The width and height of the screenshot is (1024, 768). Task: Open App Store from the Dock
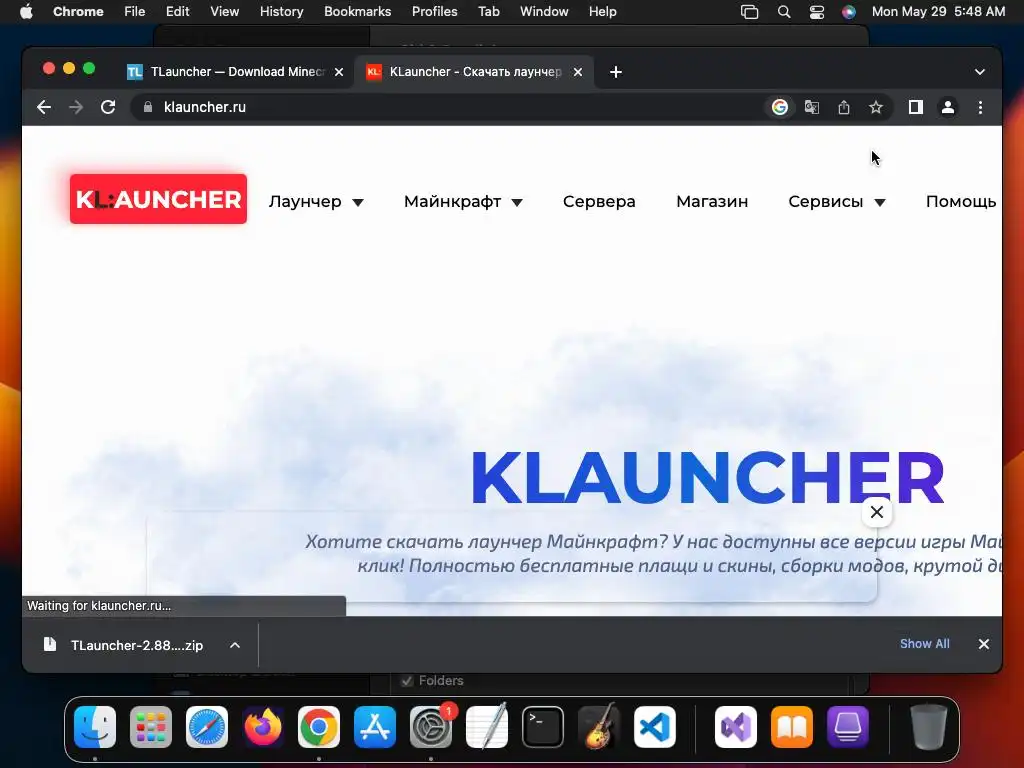click(x=375, y=727)
